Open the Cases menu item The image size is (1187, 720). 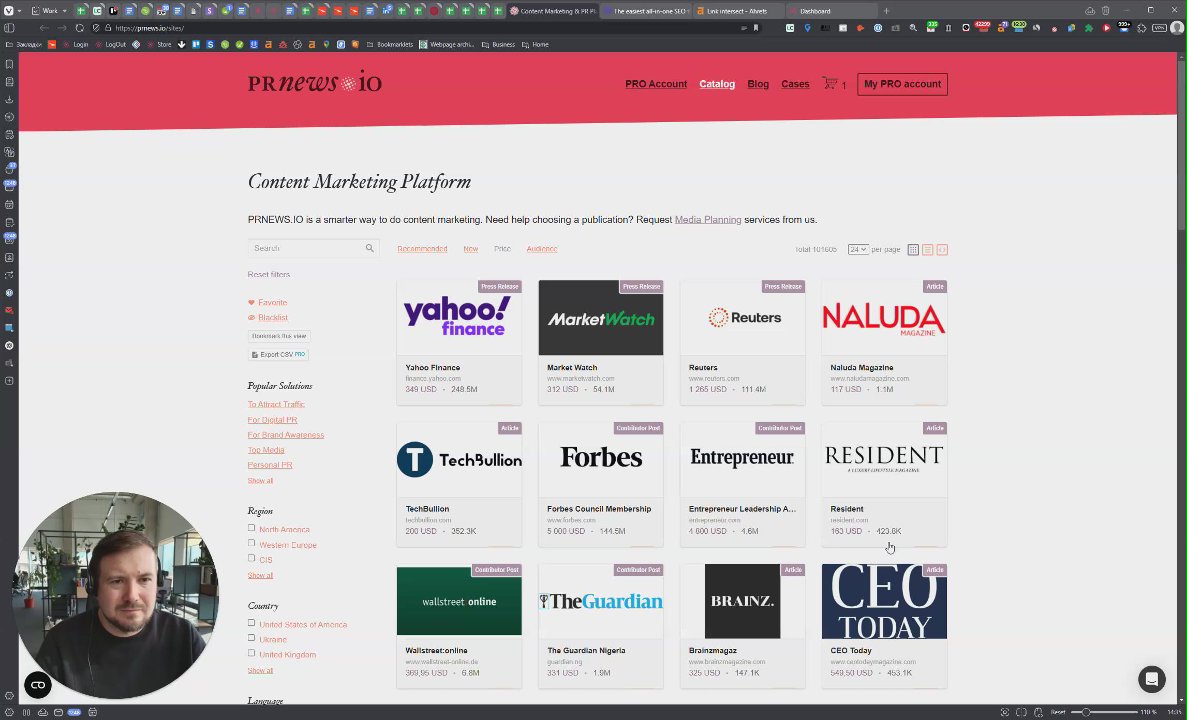pos(795,84)
